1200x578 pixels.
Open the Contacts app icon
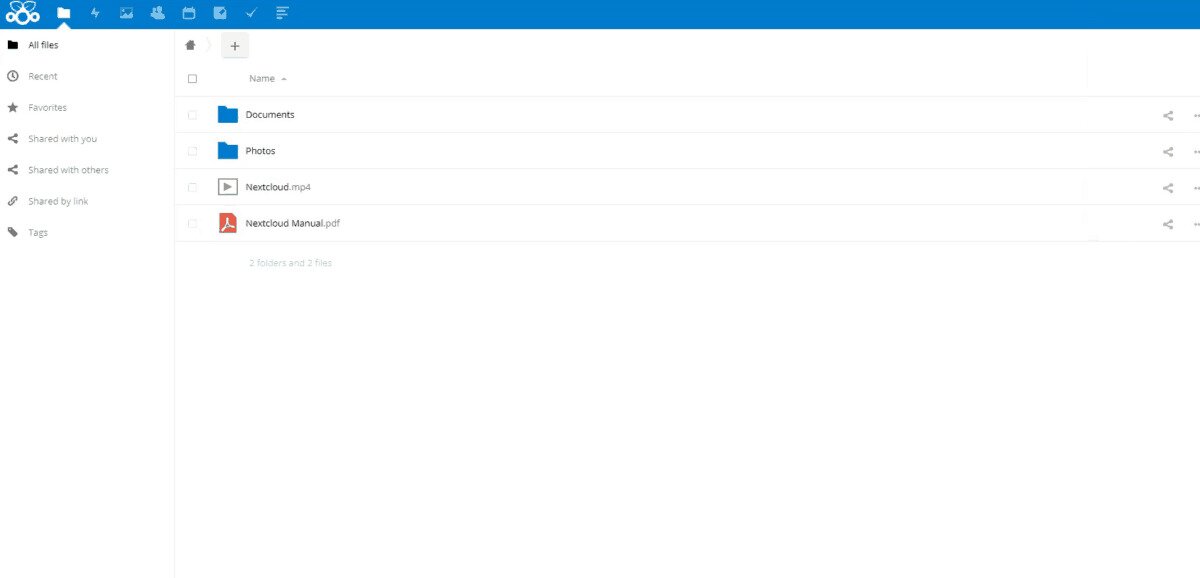click(x=157, y=13)
